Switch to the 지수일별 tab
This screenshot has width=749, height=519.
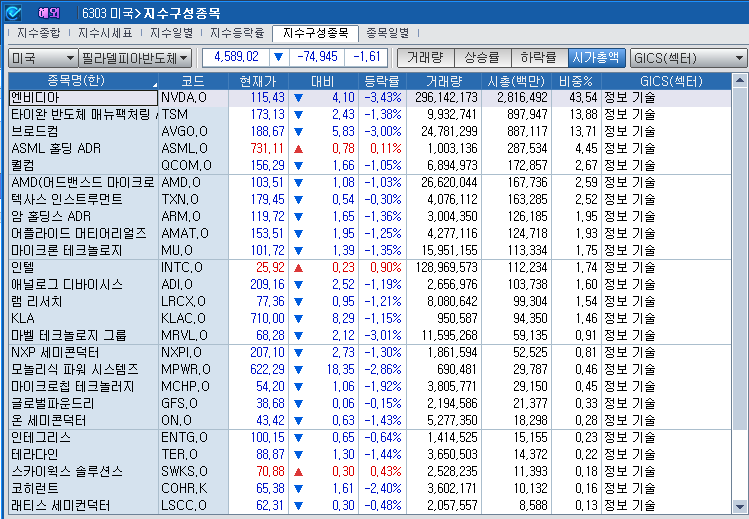[x=171, y=33]
